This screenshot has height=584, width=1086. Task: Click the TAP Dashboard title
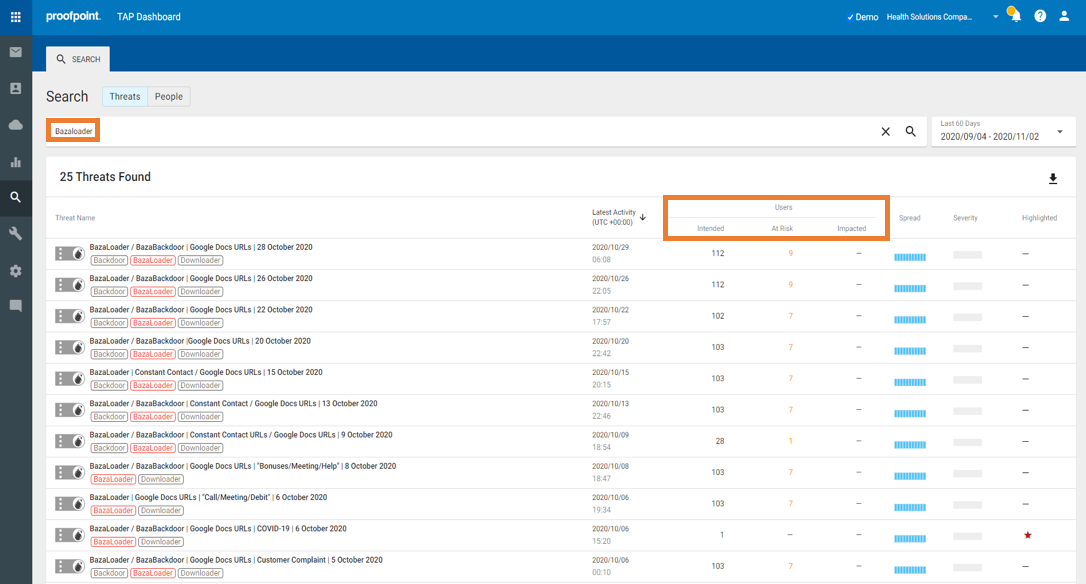click(149, 17)
